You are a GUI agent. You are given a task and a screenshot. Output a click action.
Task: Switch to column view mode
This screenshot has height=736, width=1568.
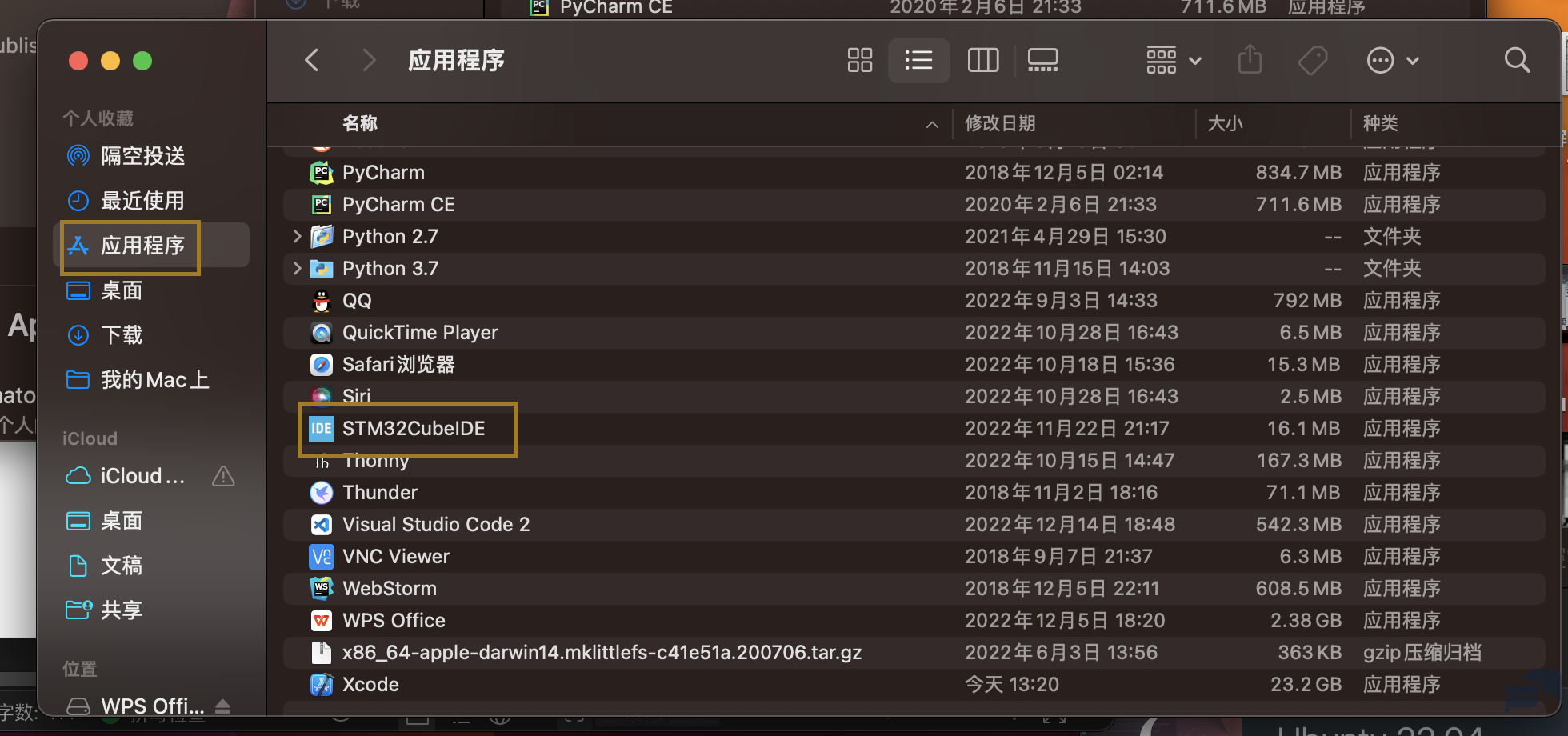click(x=983, y=60)
